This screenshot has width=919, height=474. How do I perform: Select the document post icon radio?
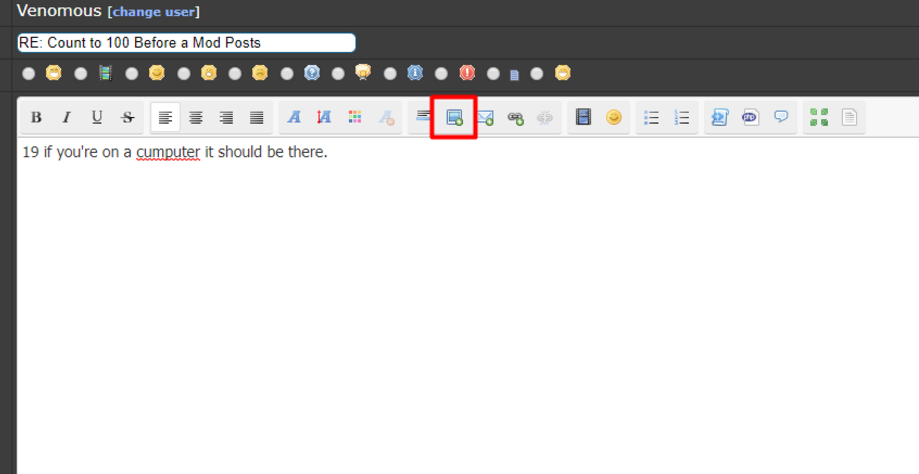click(x=493, y=73)
